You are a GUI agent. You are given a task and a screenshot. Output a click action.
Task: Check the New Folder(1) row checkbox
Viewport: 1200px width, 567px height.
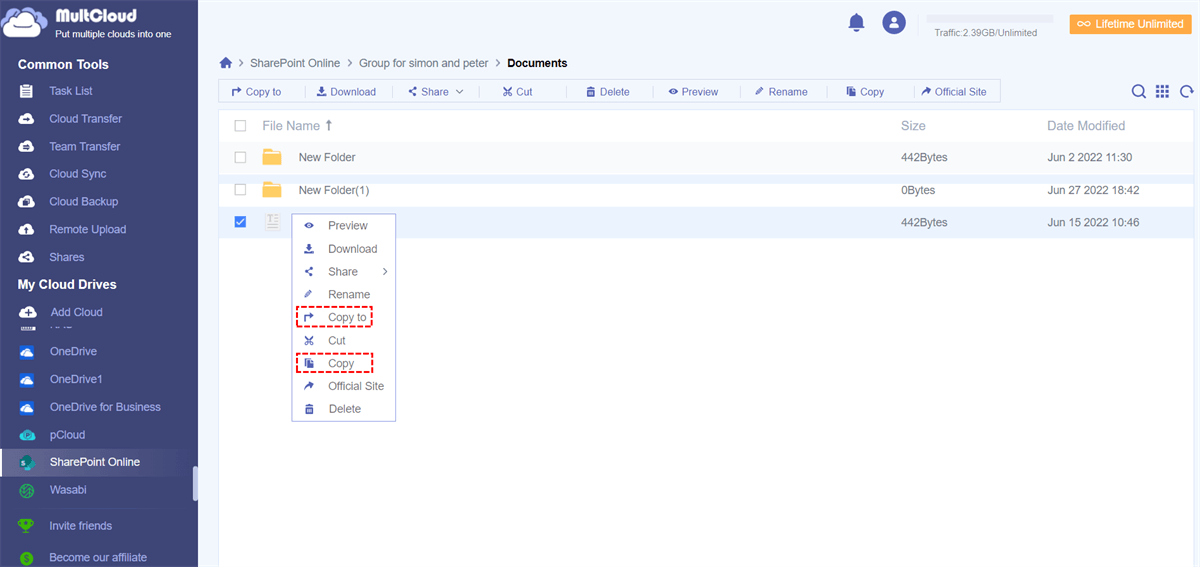tap(240, 189)
